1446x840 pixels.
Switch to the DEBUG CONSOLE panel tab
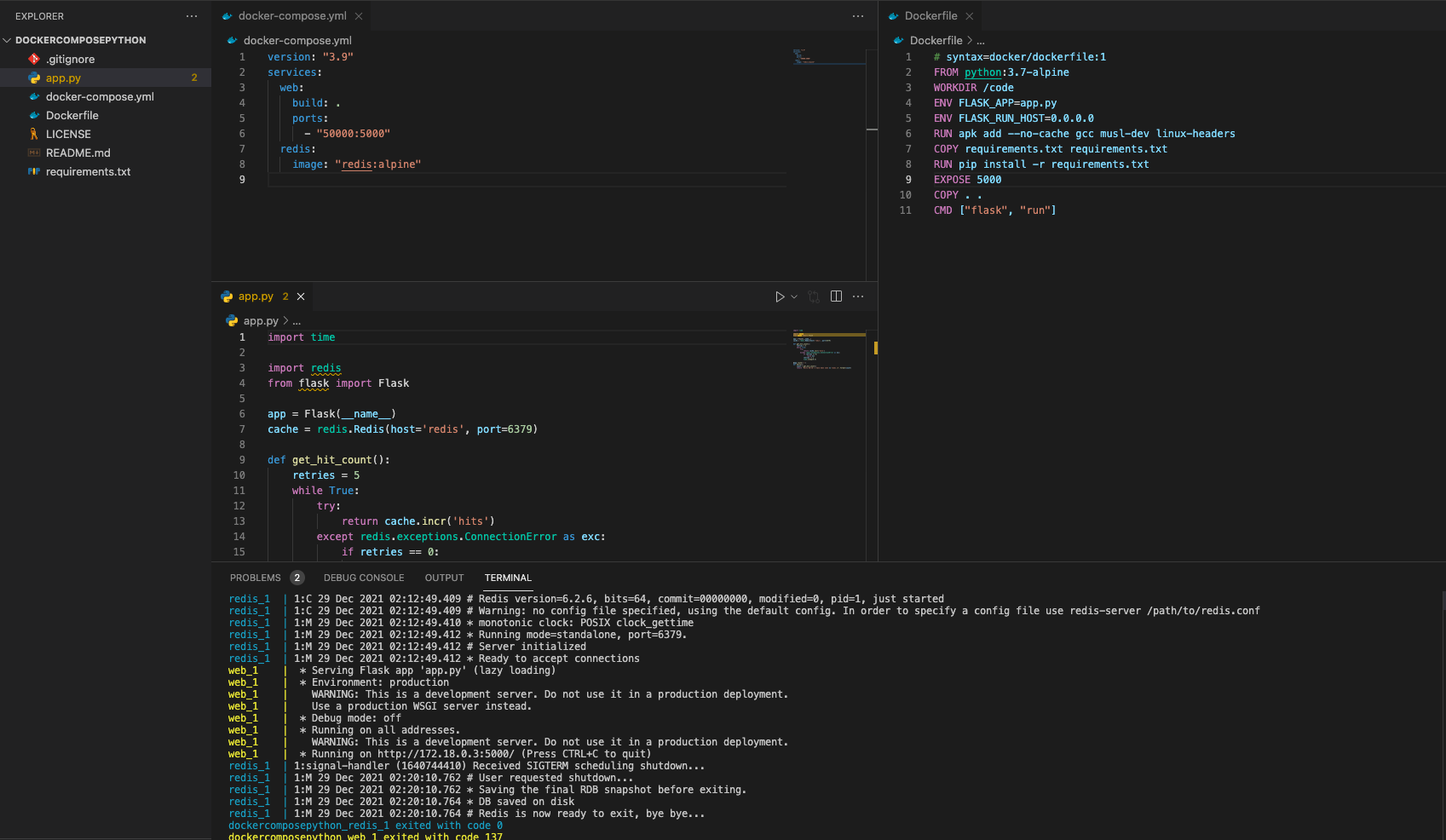pyautogui.click(x=363, y=578)
